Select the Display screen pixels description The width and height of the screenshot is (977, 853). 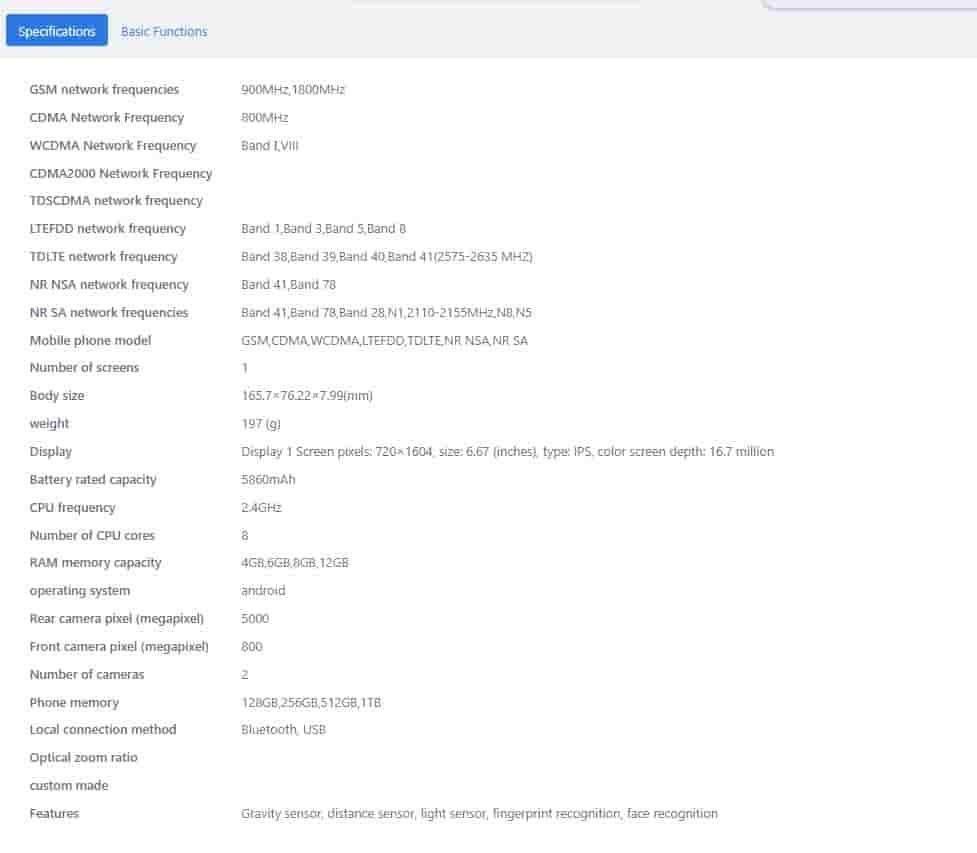click(x=507, y=452)
